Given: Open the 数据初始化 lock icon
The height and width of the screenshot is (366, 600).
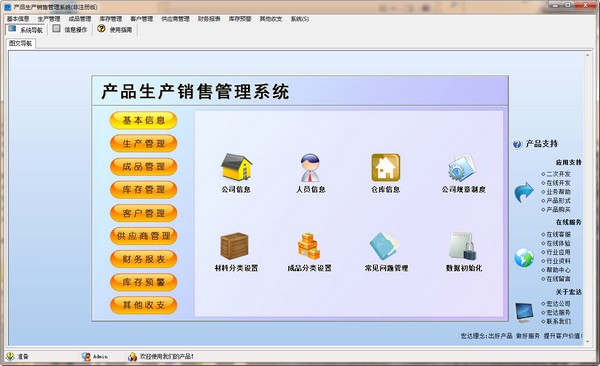Looking at the screenshot, I should click(463, 246).
